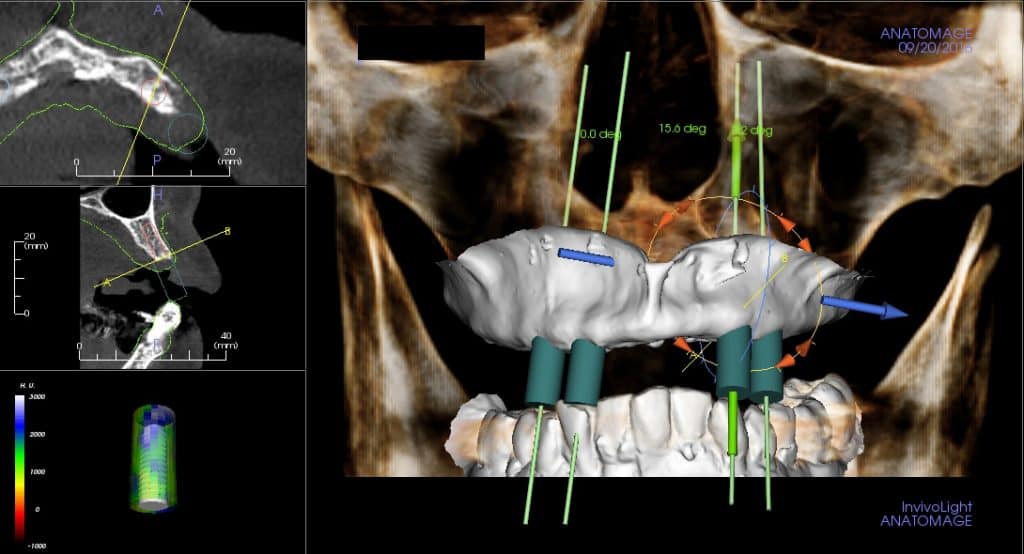The width and height of the screenshot is (1024, 554).
Task: Click the yellow point B marker in cross-section
Action: 227,232
